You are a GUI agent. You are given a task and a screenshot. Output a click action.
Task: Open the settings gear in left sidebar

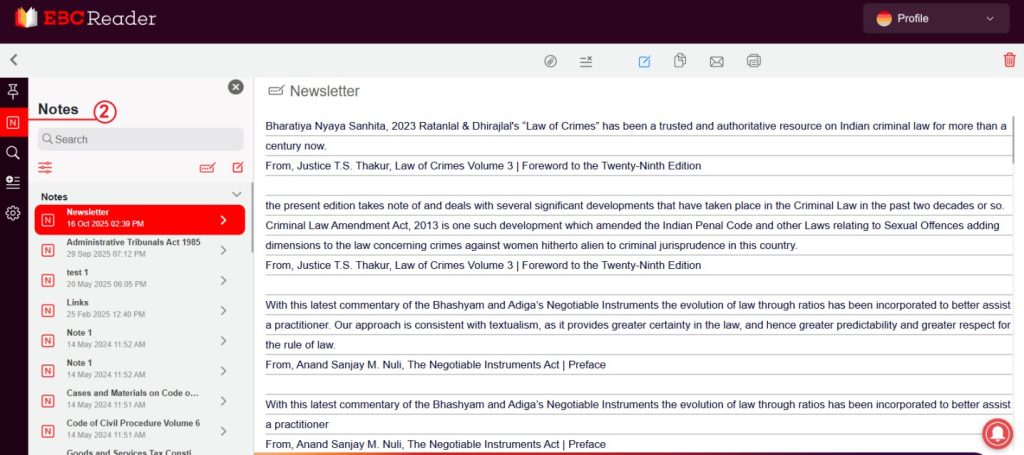[x=13, y=213]
